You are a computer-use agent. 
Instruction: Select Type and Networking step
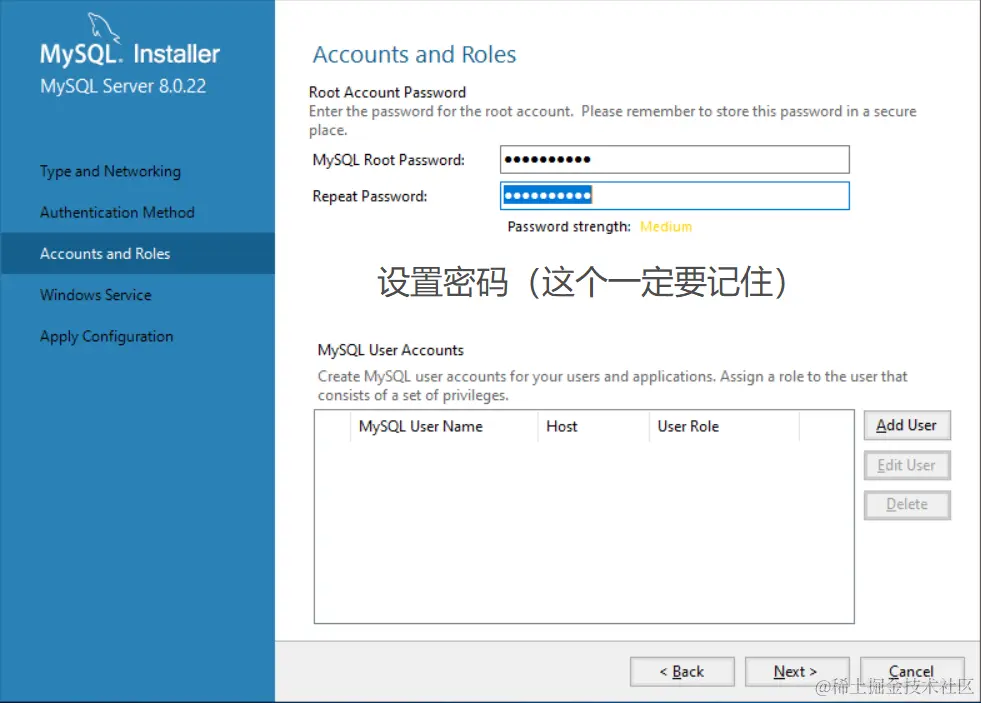click(110, 171)
